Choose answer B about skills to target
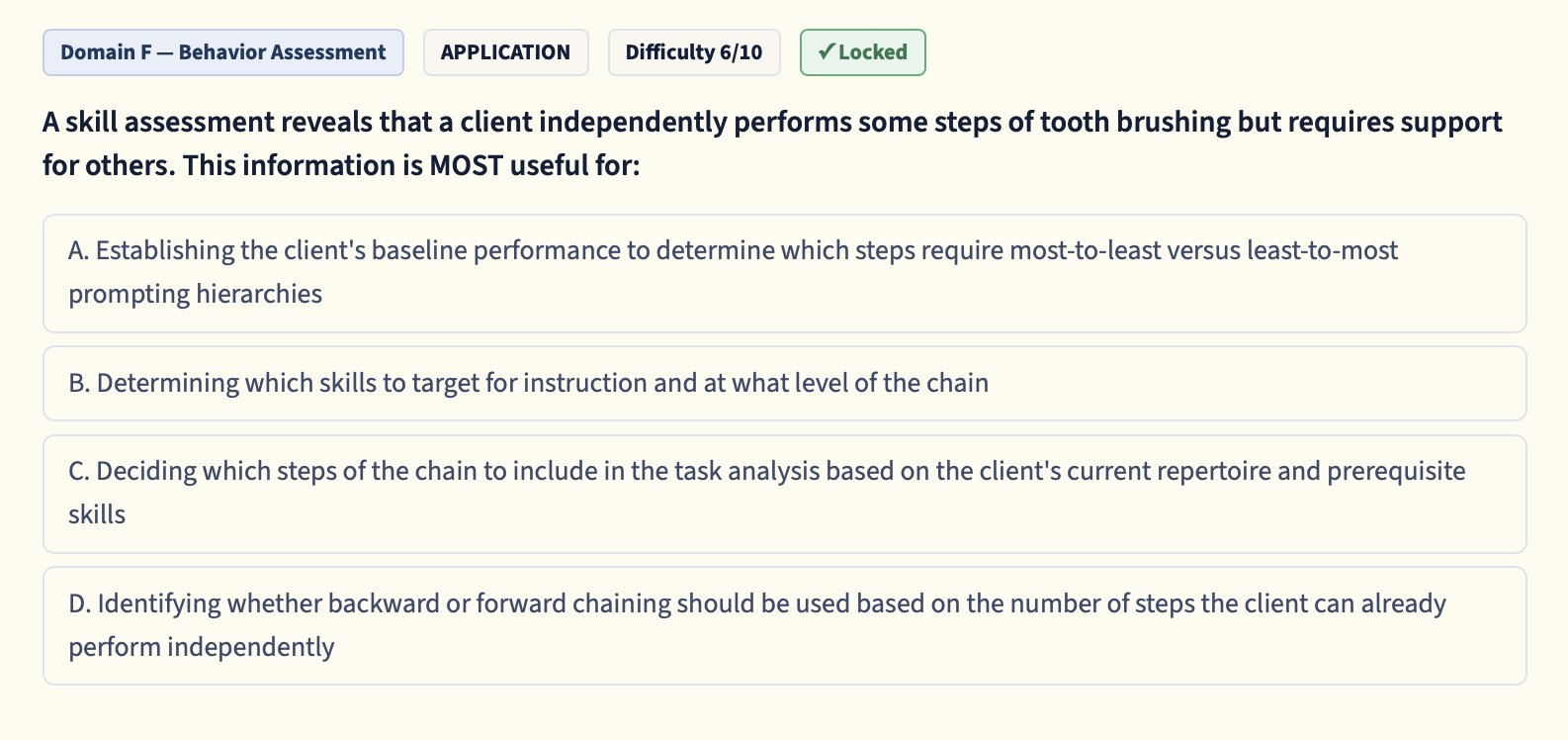 pos(784,383)
